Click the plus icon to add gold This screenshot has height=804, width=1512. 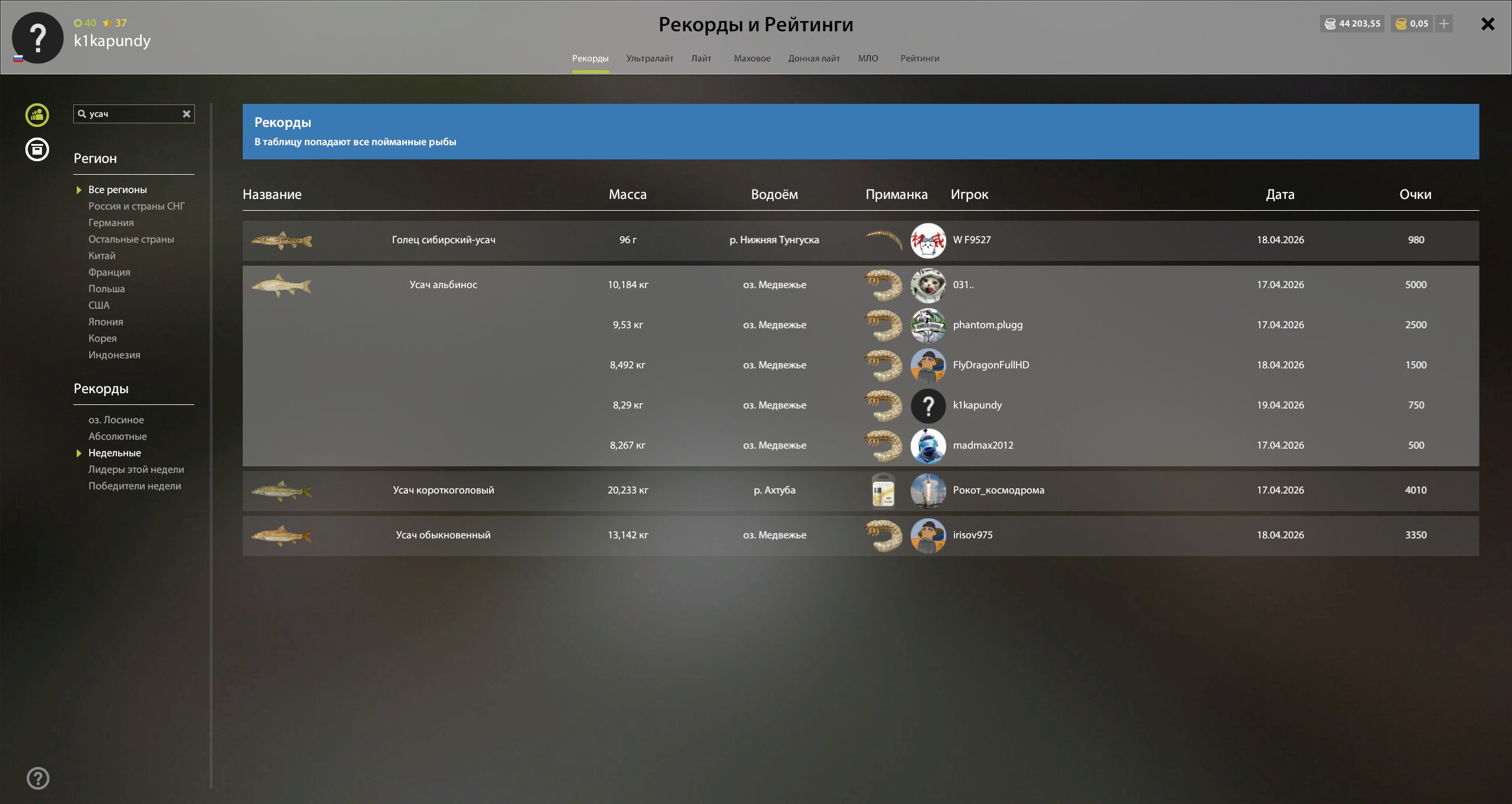pos(1444,24)
